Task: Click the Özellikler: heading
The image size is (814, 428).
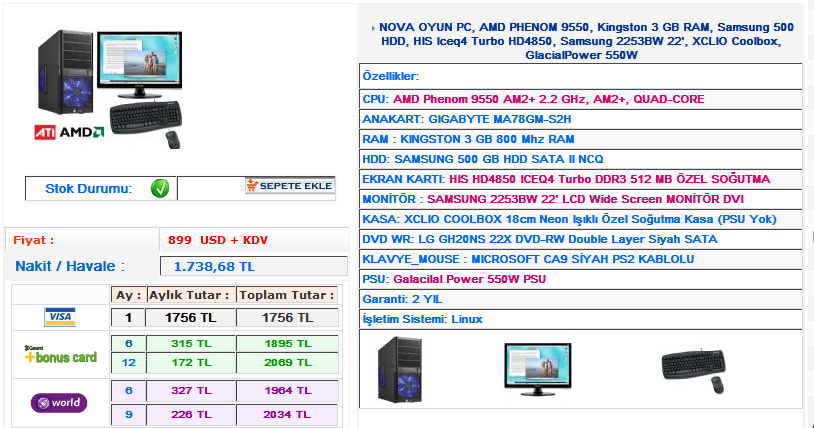Action: point(390,76)
